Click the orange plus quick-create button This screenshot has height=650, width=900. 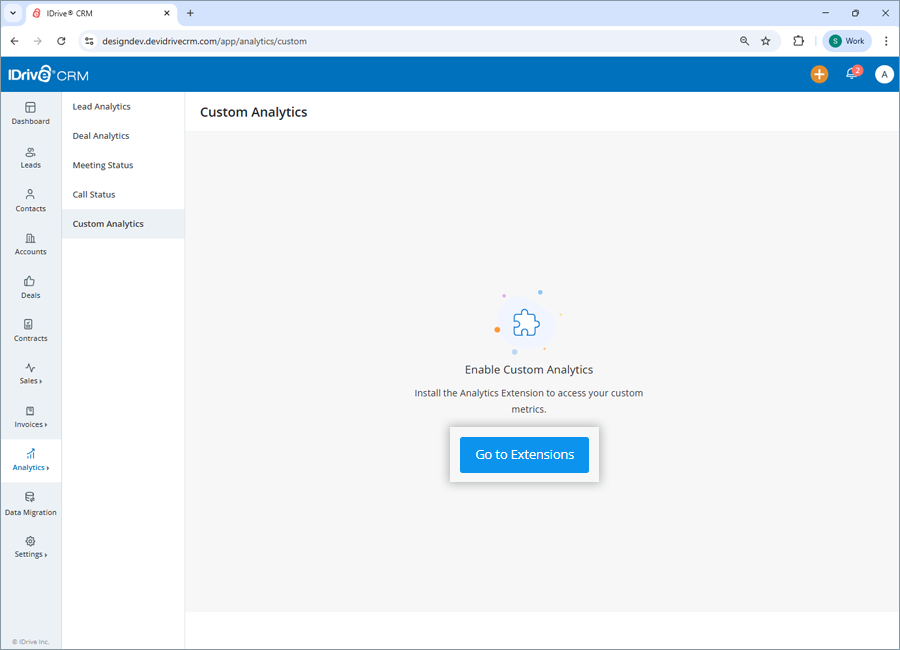819,74
